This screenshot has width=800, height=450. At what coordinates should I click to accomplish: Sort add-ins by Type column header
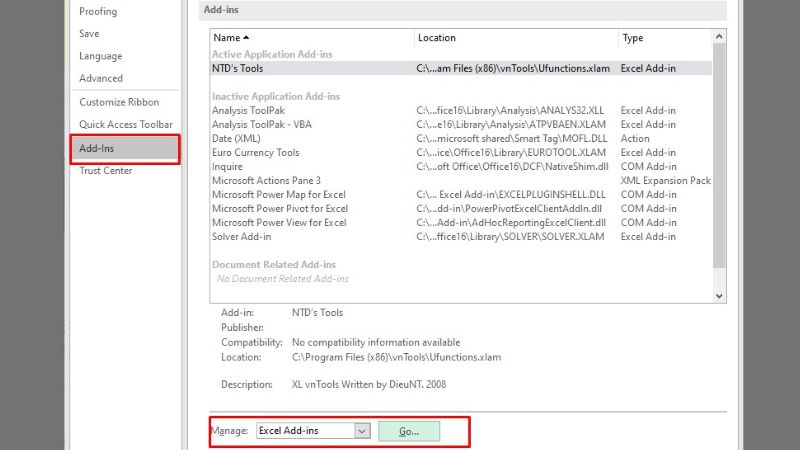pyautogui.click(x=665, y=38)
